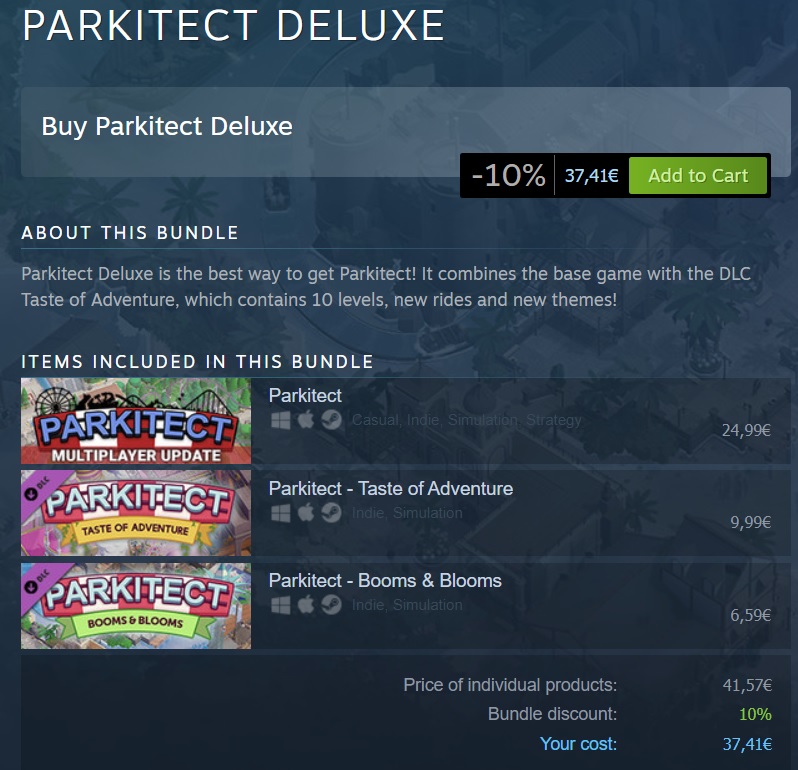This screenshot has width=798, height=770.
Task: Add Parkitect Deluxe to cart
Action: click(x=697, y=176)
